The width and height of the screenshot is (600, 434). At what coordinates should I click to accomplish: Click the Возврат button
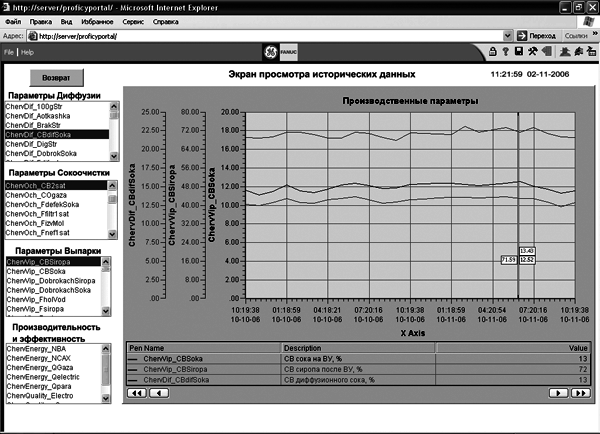[x=56, y=78]
